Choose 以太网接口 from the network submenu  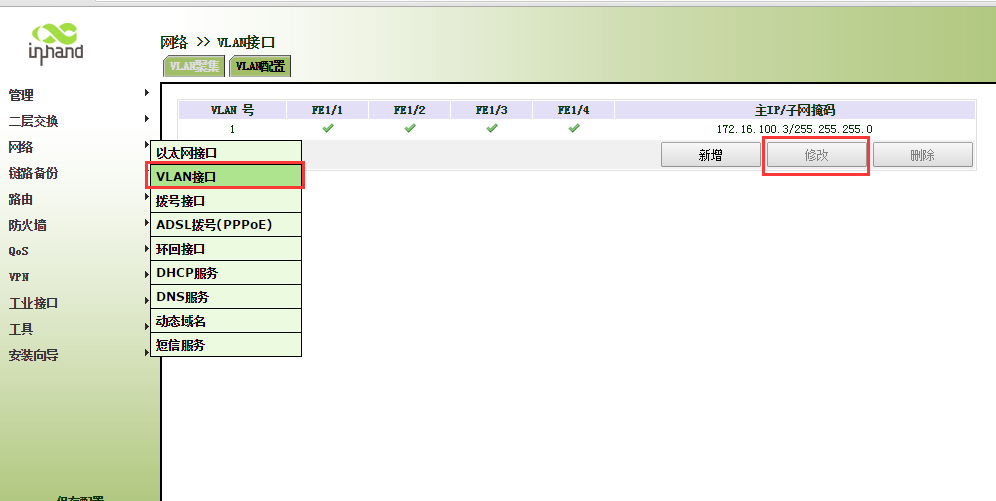click(226, 153)
